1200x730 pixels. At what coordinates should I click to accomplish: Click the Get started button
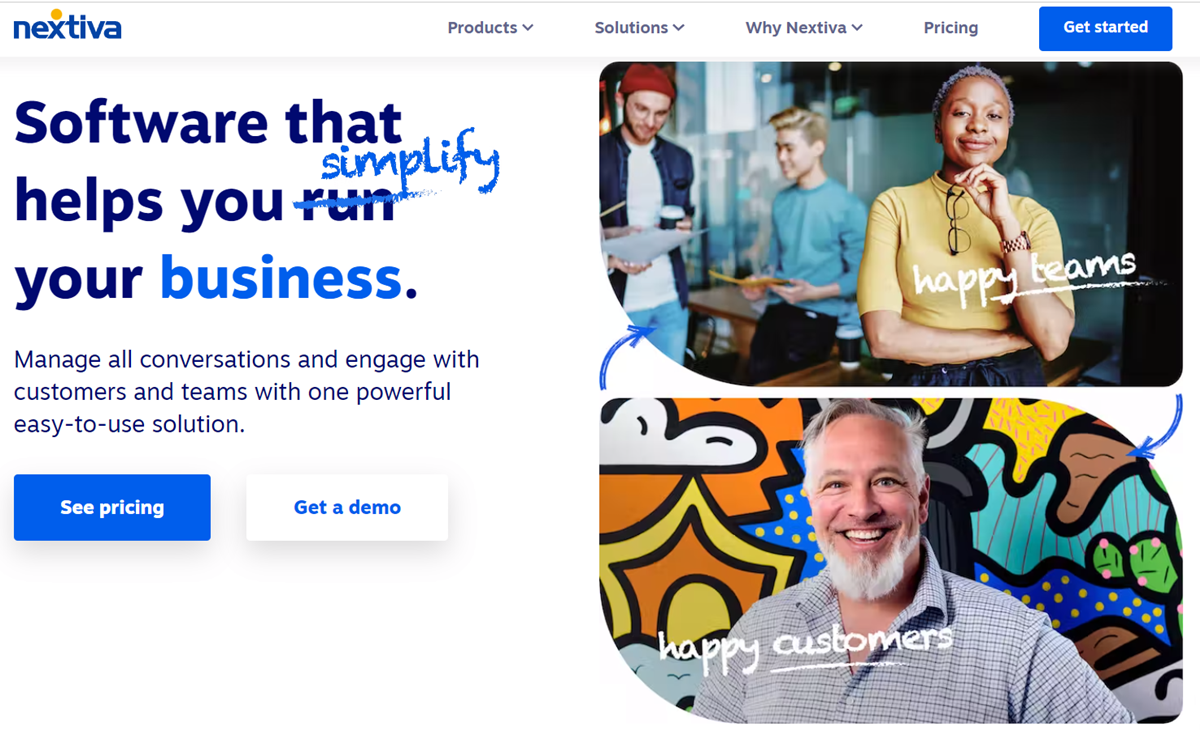(1105, 28)
